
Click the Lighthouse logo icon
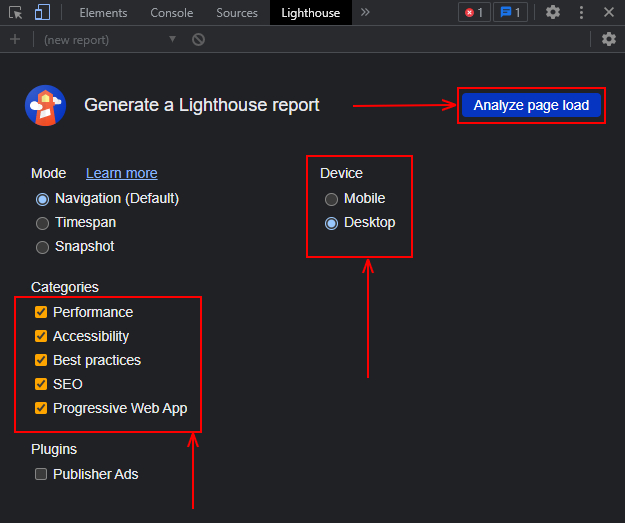[x=45, y=105]
